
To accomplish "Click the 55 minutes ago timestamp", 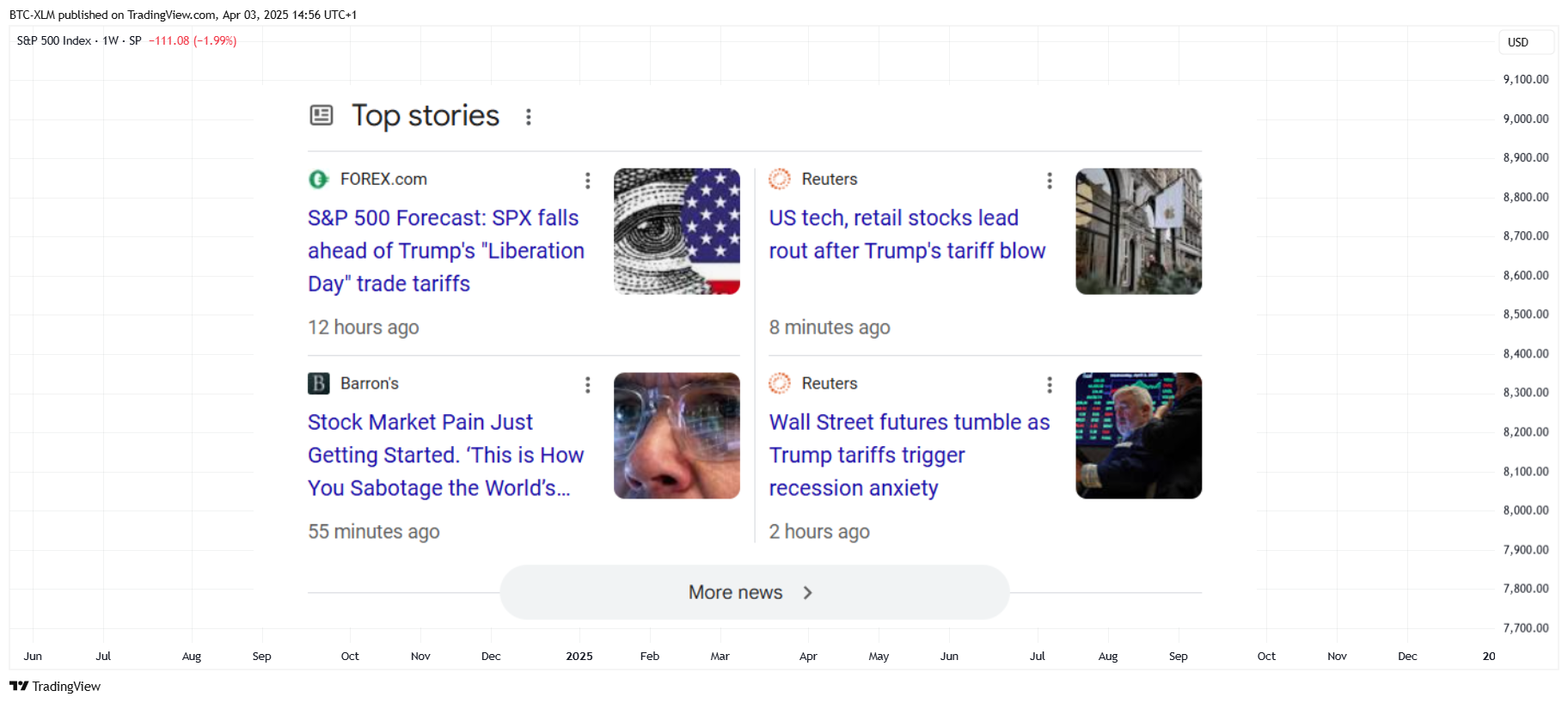I will coord(374,532).
